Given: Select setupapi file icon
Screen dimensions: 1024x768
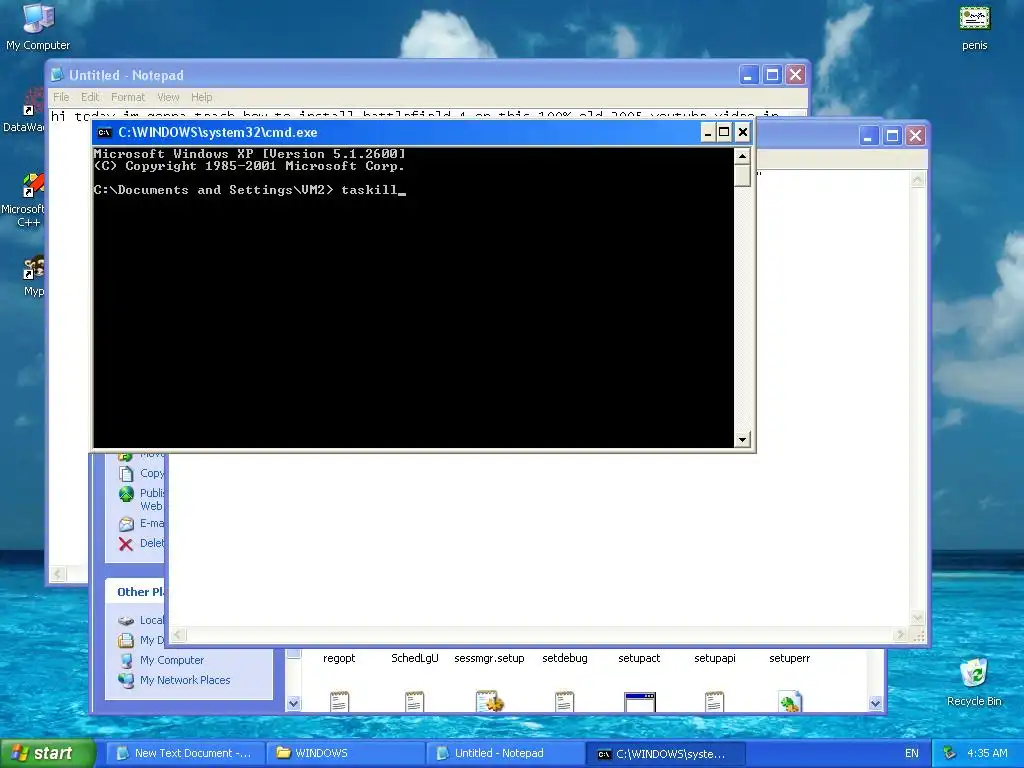Looking at the screenshot, I should pyautogui.click(x=714, y=701).
